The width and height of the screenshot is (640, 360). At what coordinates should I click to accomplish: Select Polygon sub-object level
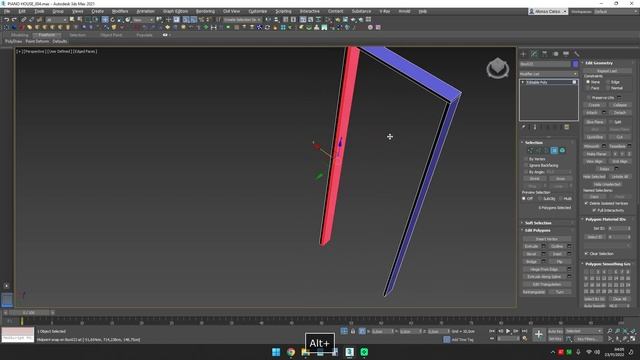pyautogui.click(x=554, y=151)
